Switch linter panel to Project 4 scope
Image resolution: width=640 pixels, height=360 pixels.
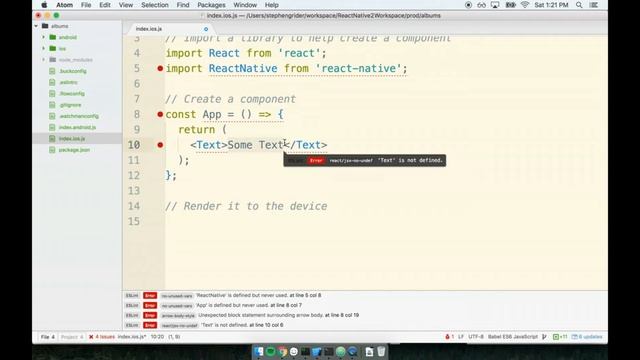click(x=72, y=337)
